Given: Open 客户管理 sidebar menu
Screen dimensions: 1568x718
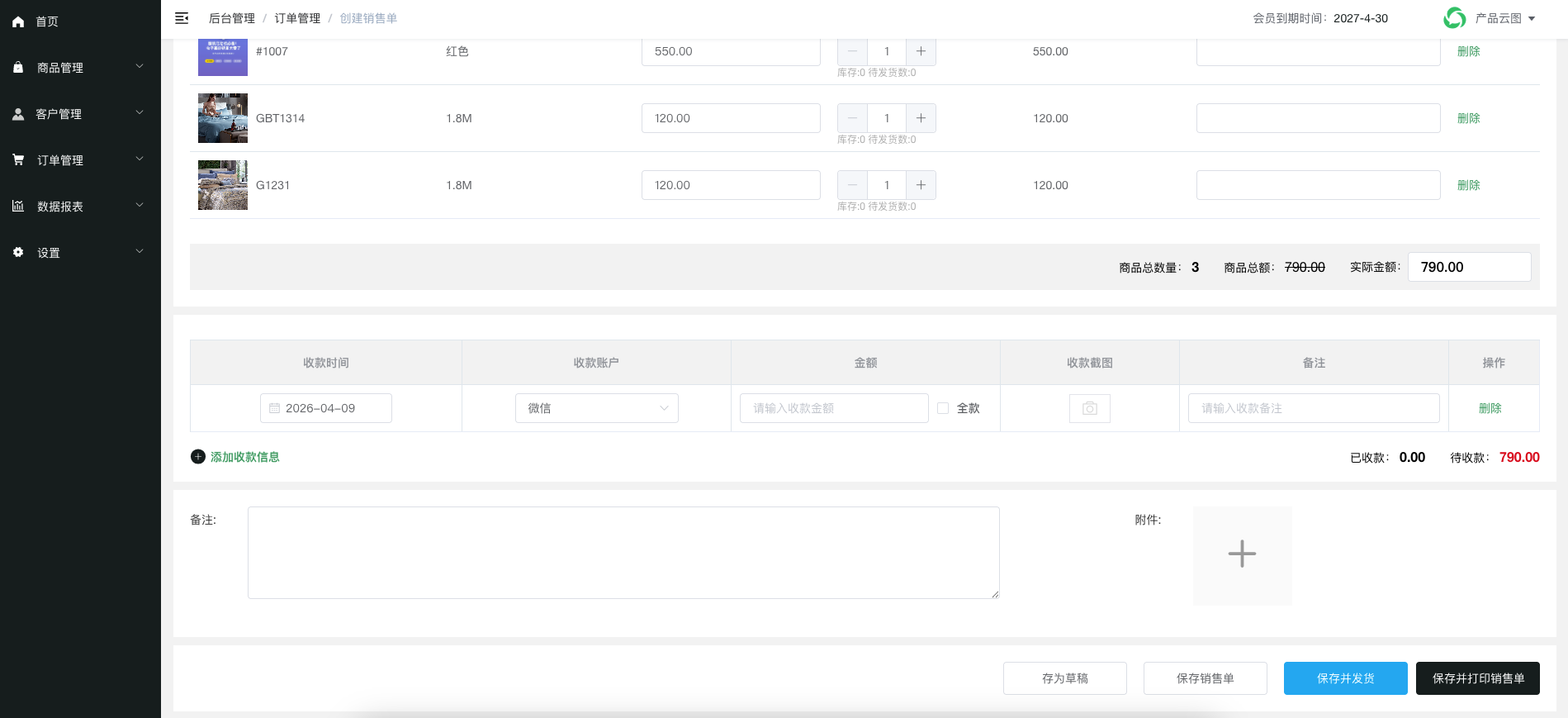Looking at the screenshot, I should [x=80, y=114].
